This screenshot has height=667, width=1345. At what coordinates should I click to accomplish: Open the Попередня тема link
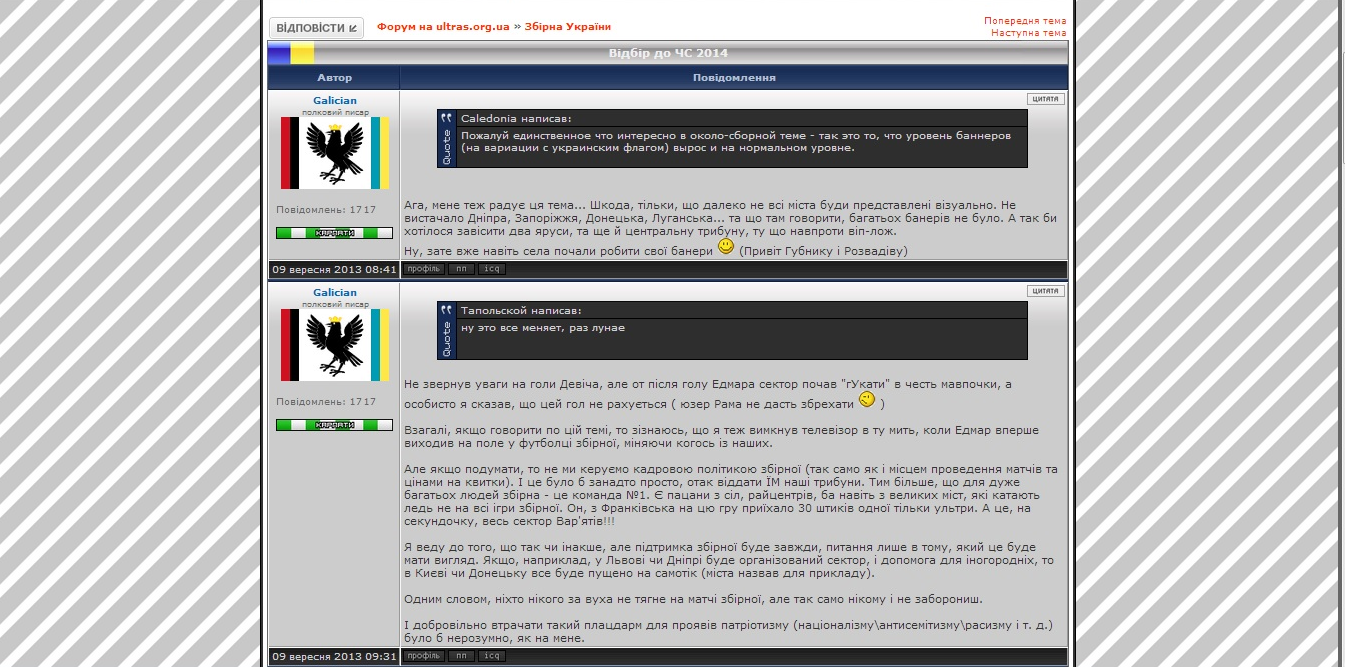tap(1024, 21)
